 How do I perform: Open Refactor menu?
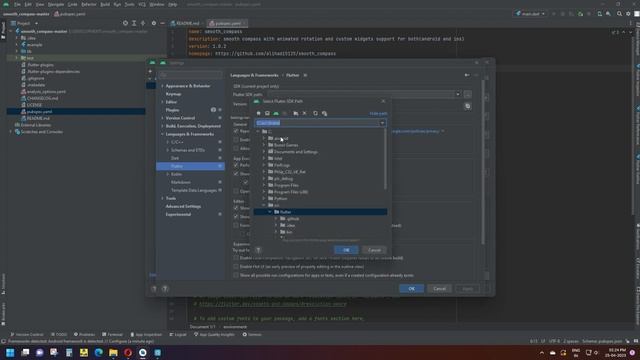pos(89,4)
